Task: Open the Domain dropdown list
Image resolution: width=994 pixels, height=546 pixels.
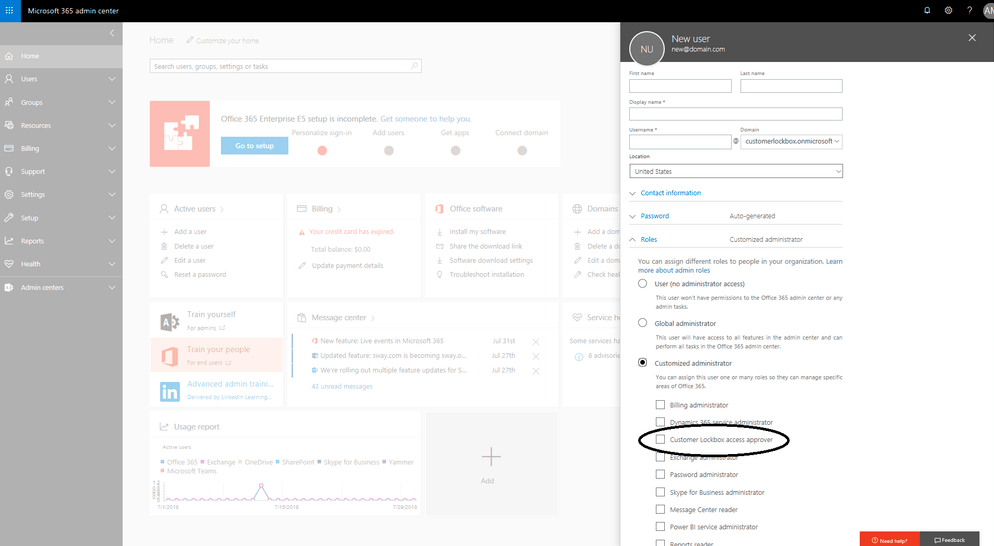Action: 792,142
